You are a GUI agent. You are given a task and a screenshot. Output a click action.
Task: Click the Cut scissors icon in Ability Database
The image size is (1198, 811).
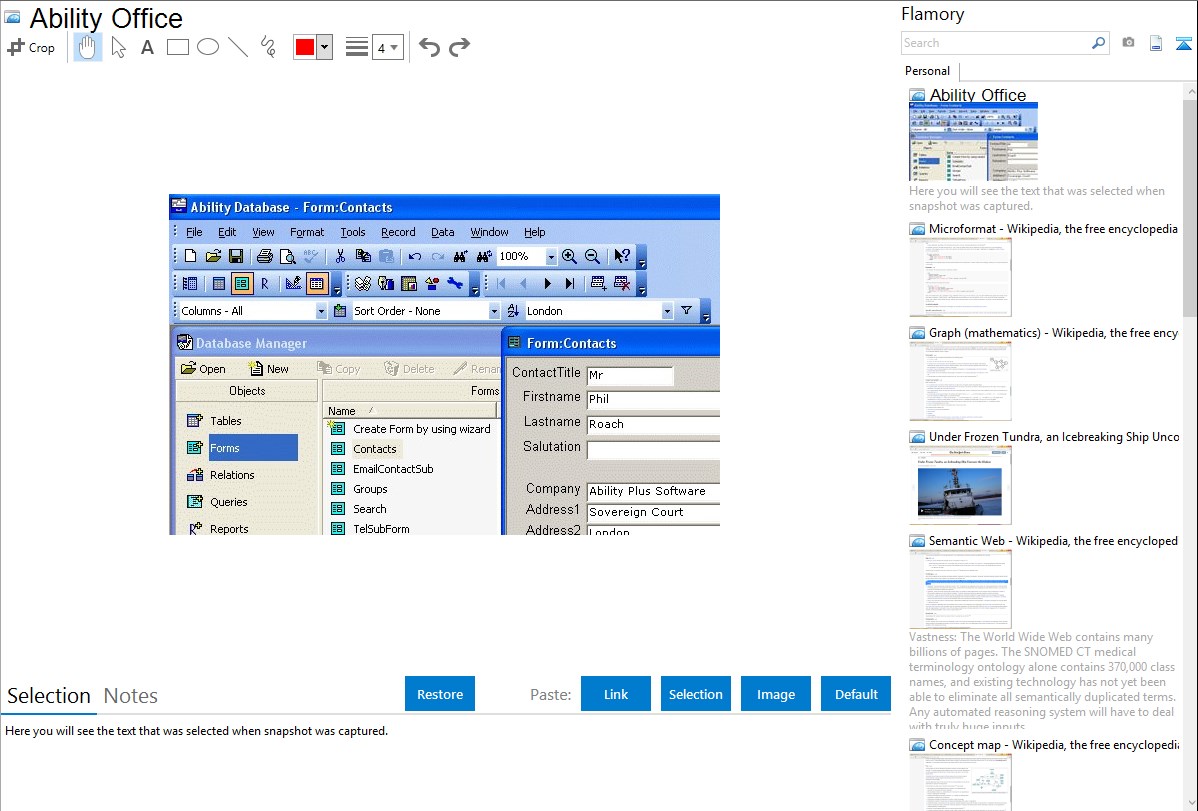340,256
